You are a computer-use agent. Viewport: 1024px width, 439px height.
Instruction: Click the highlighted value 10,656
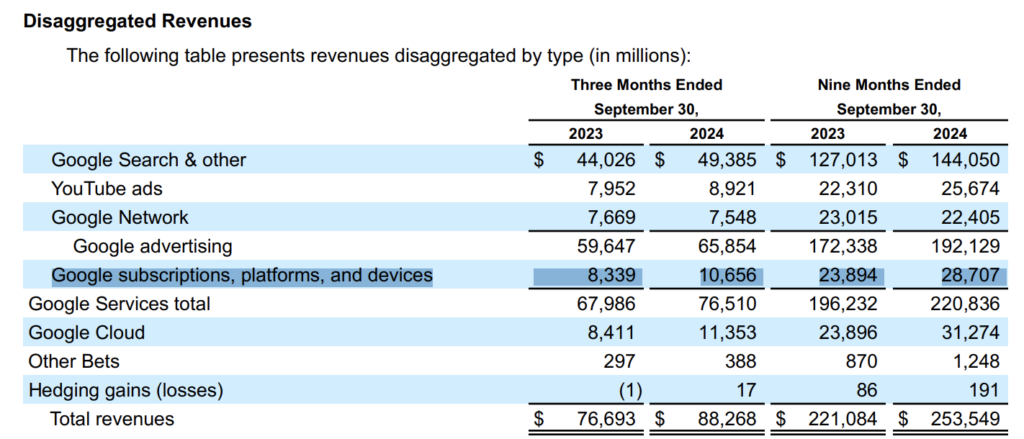pos(727,275)
